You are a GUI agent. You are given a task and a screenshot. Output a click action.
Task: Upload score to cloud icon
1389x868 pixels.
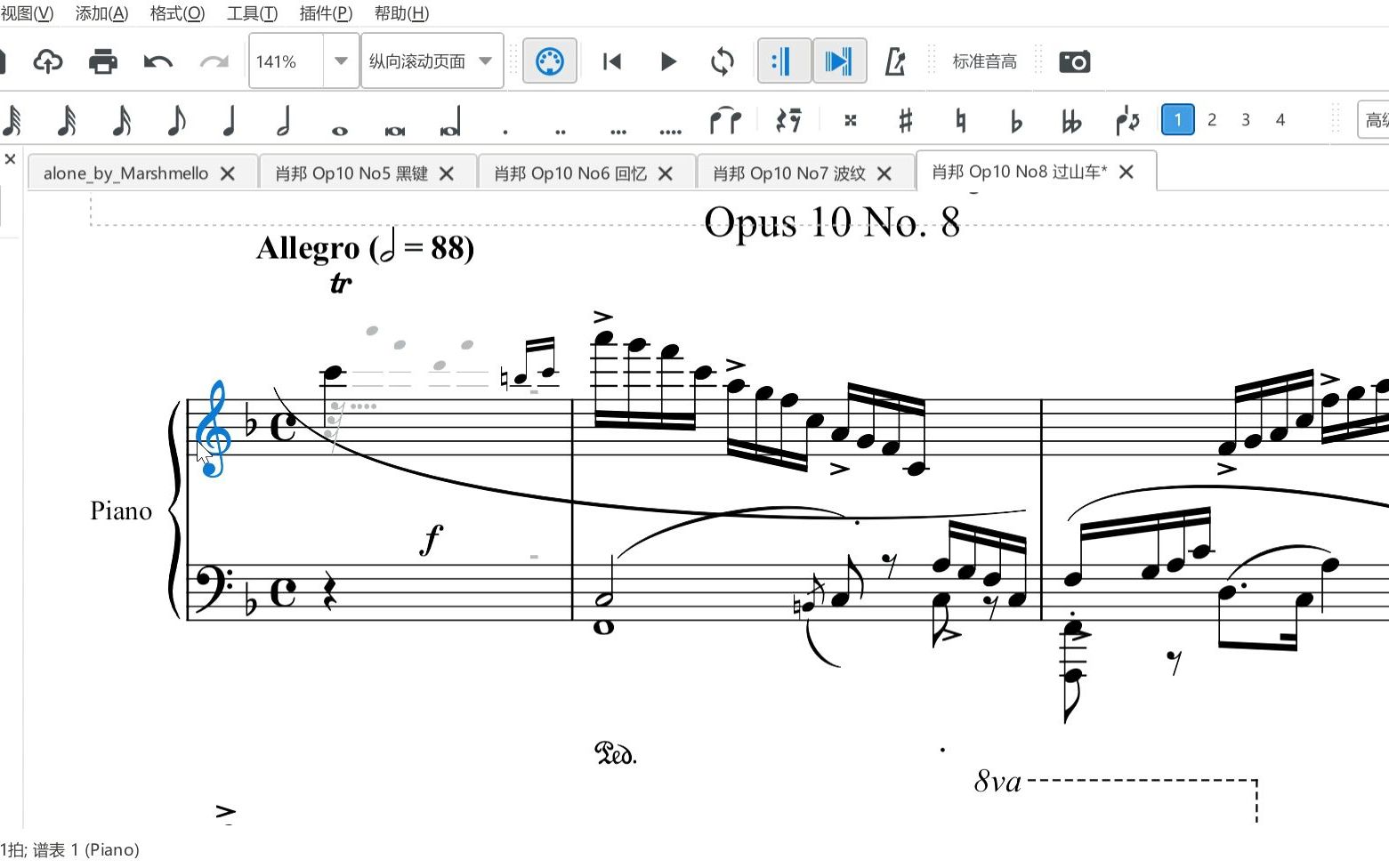48,61
